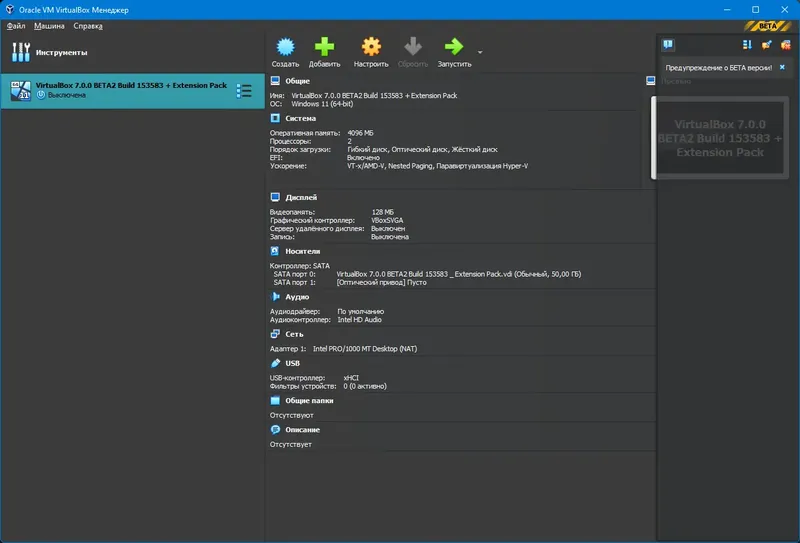Click the Windows 11 OS icon of the VM
The width and height of the screenshot is (800, 543).
tap(21, 90)
